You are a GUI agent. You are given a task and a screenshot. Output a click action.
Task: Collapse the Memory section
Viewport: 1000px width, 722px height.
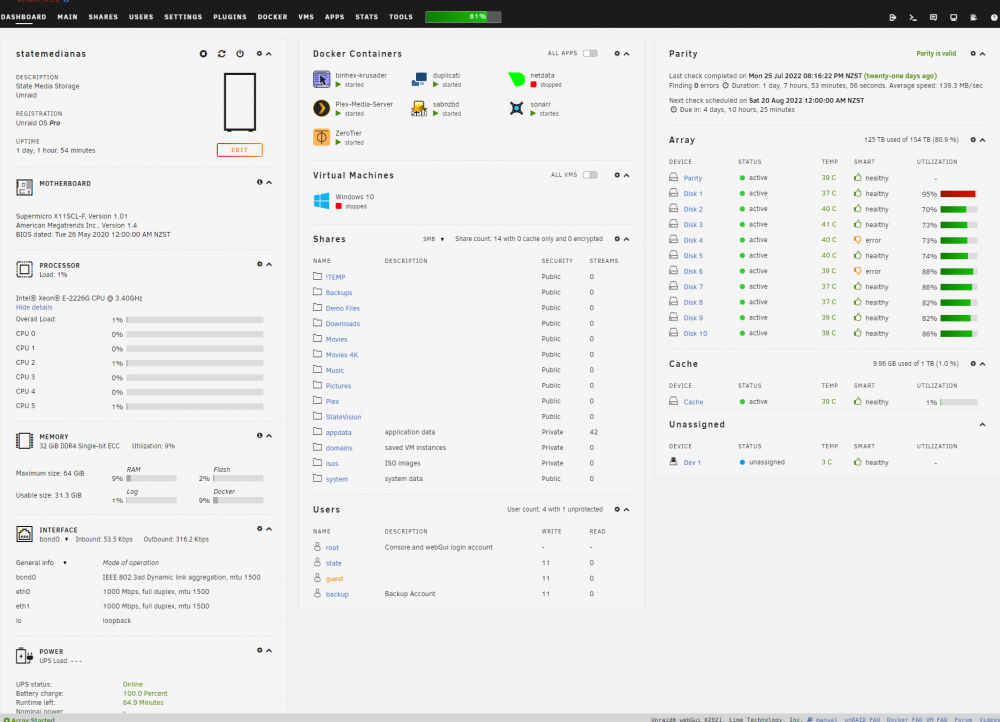[x=269, y=436]
